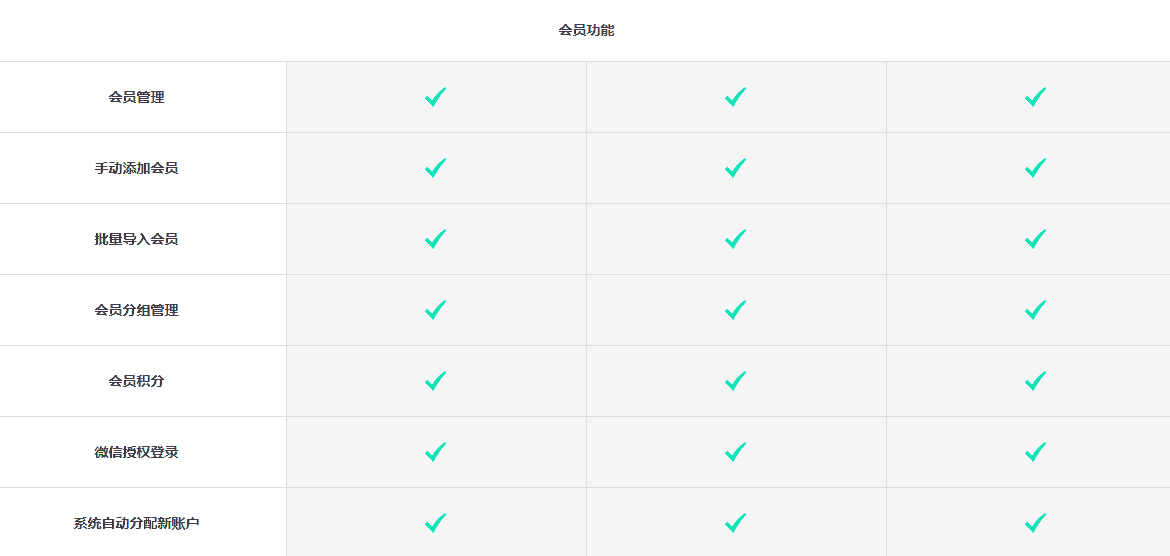Click first-column checkmark for 系统自动分配新账户

click(x=435, y=522)
